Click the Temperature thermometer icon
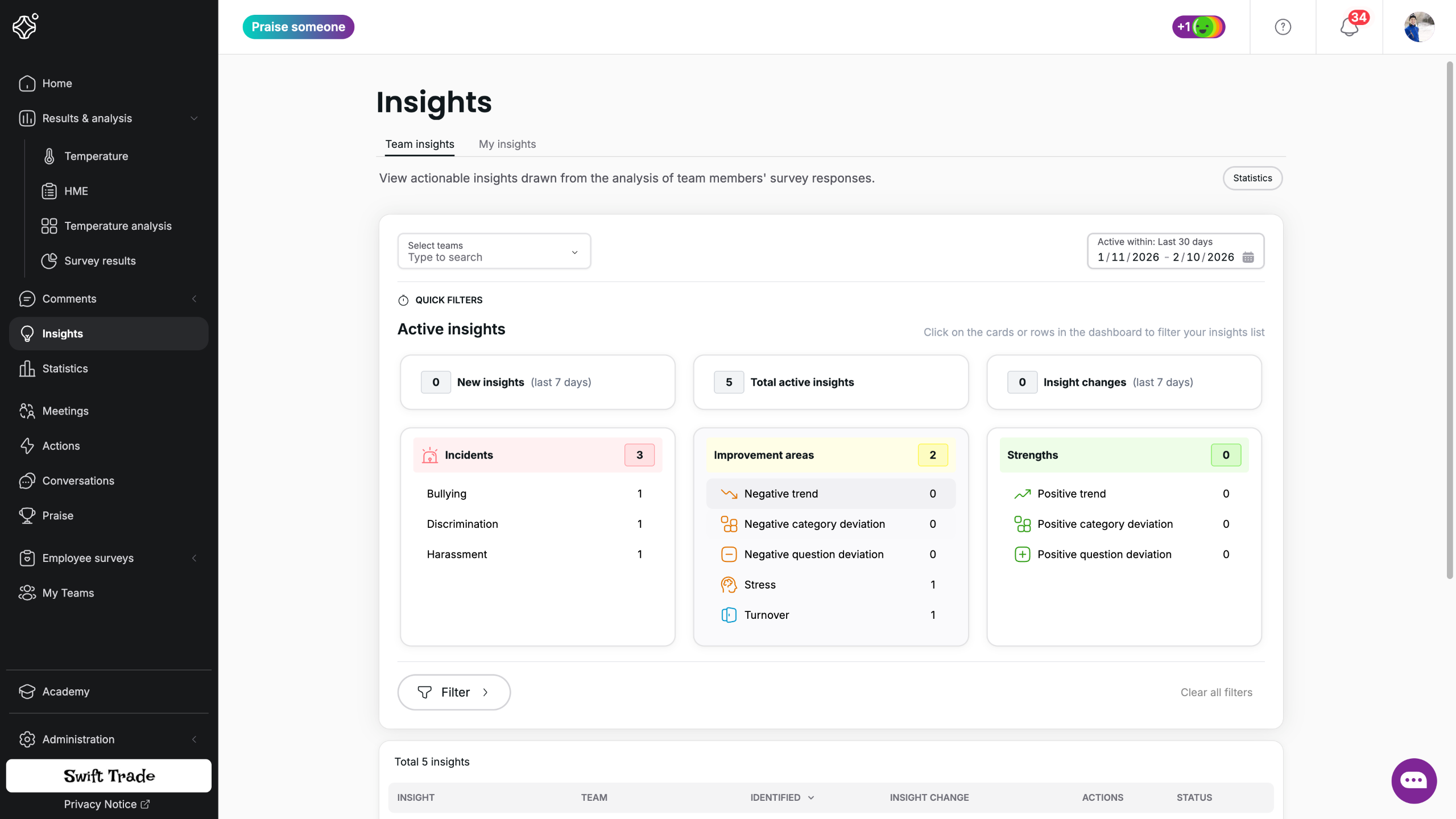 (49, 156)
